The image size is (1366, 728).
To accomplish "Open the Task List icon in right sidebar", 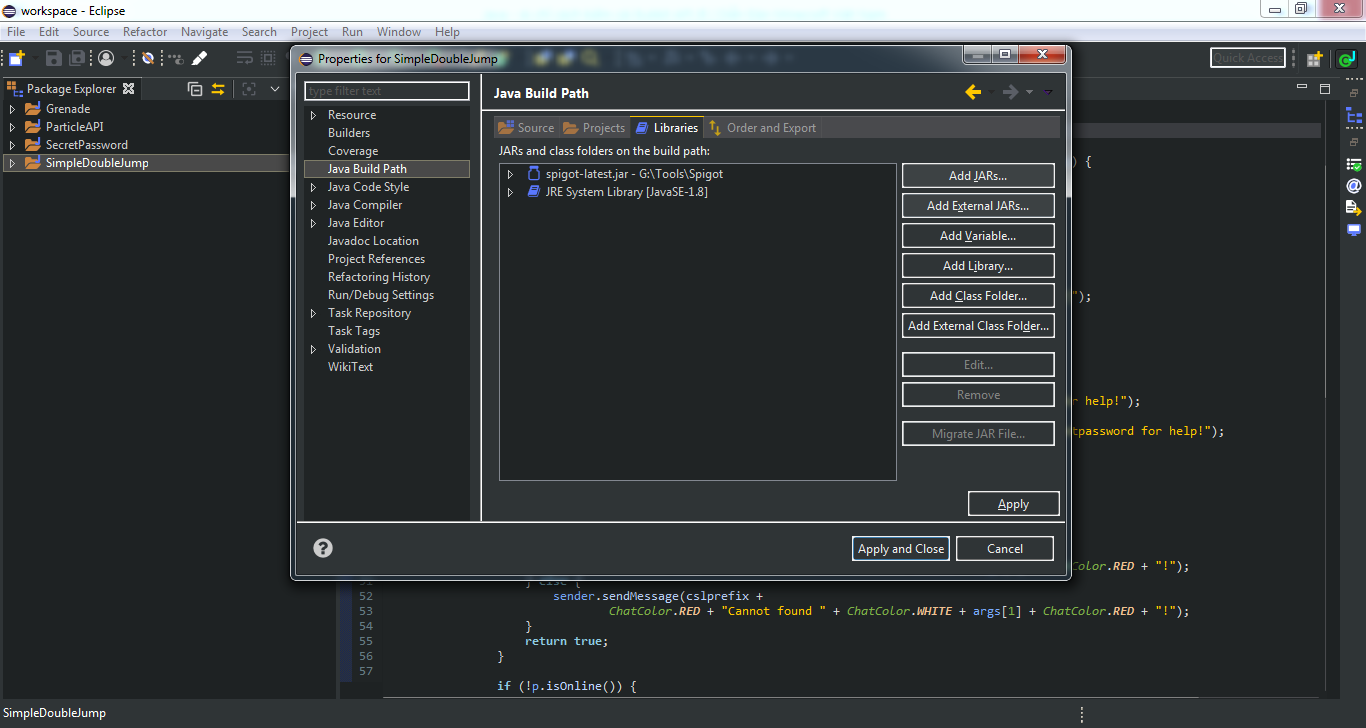I will pyautogui.click(x=1354, y=163).
